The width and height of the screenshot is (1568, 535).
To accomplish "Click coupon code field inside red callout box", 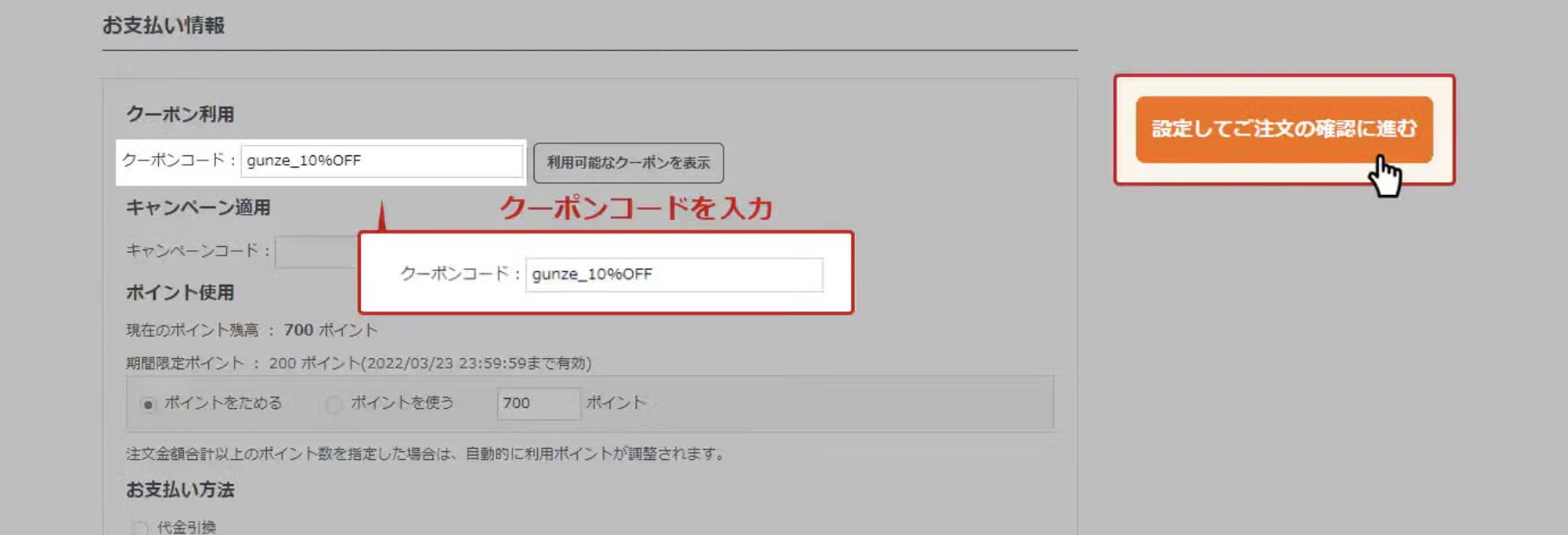I will click(x=673, y=274).
